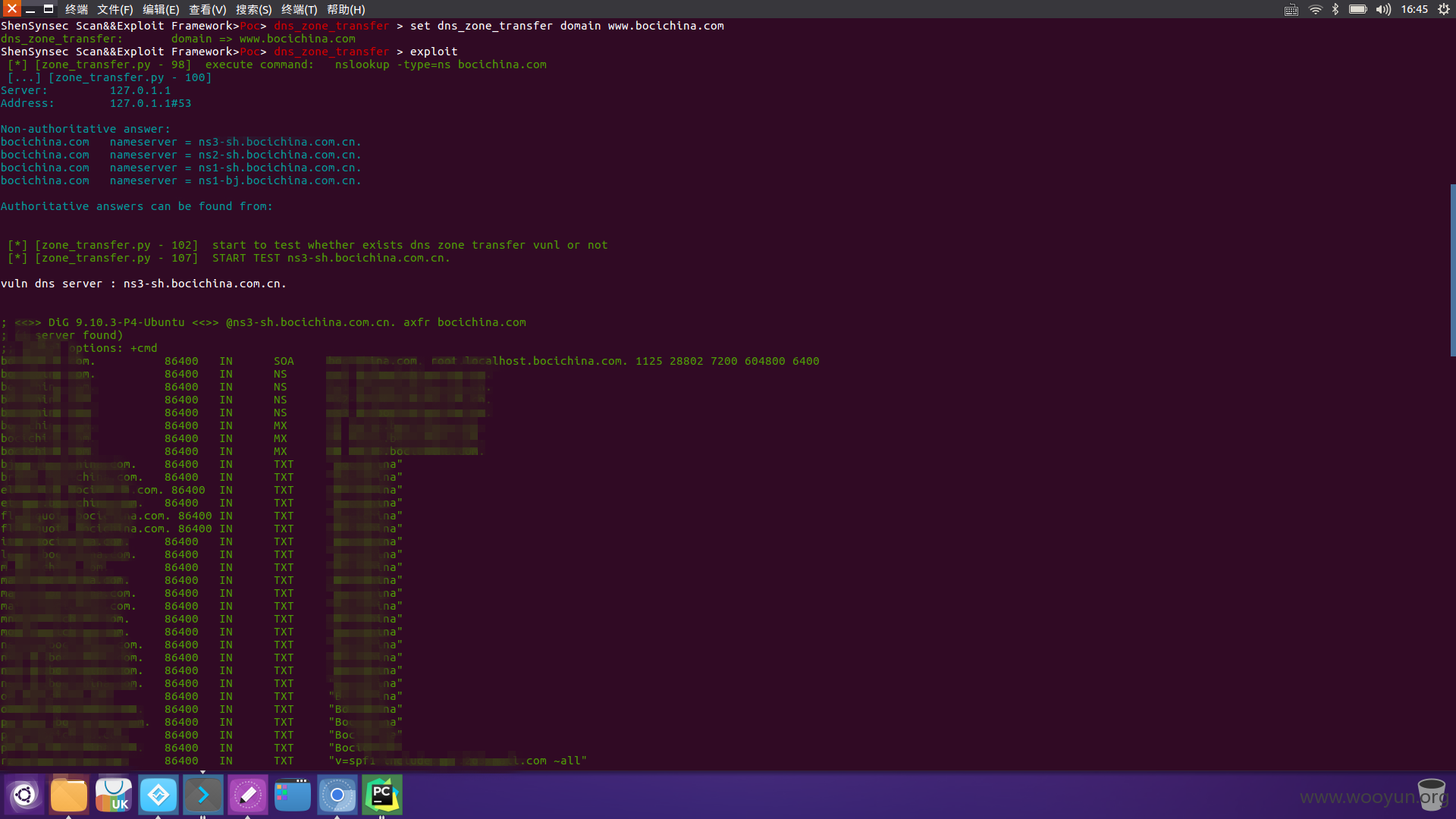The image size is (1456, 819).
Task: Click the SOA values '1125 28802 7200 604800 6400'
Action: click(x=727, y=361)
